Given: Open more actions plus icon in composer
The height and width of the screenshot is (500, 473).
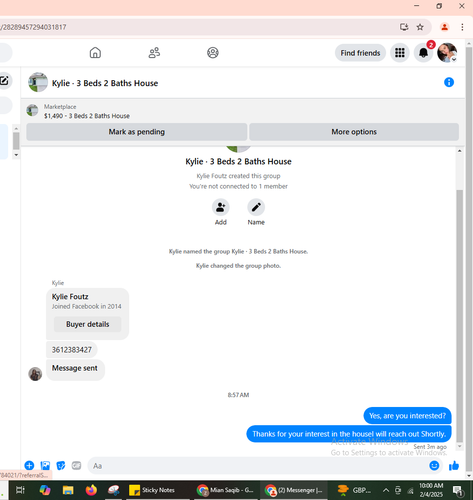Looking at the screenshot, I should tap(29, 466).
